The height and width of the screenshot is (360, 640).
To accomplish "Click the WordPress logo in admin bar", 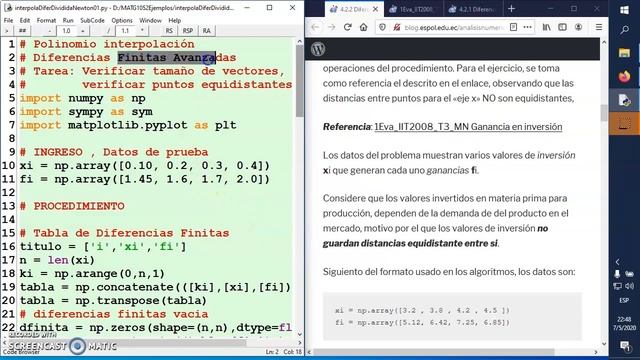I will click(x=318, y=49).
